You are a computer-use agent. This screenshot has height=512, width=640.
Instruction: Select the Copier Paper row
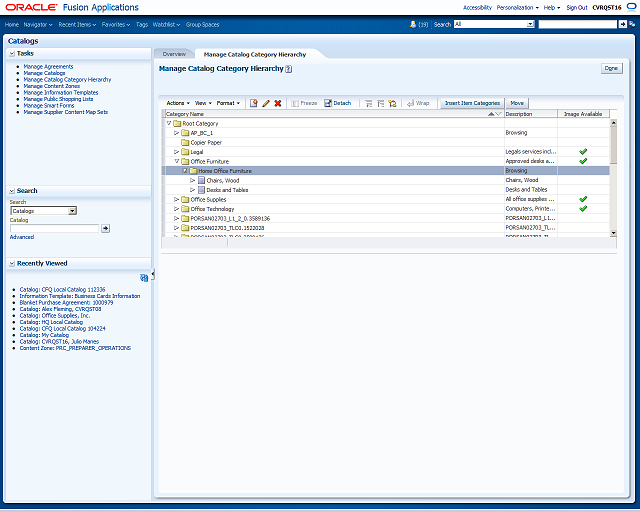(387, 142)
